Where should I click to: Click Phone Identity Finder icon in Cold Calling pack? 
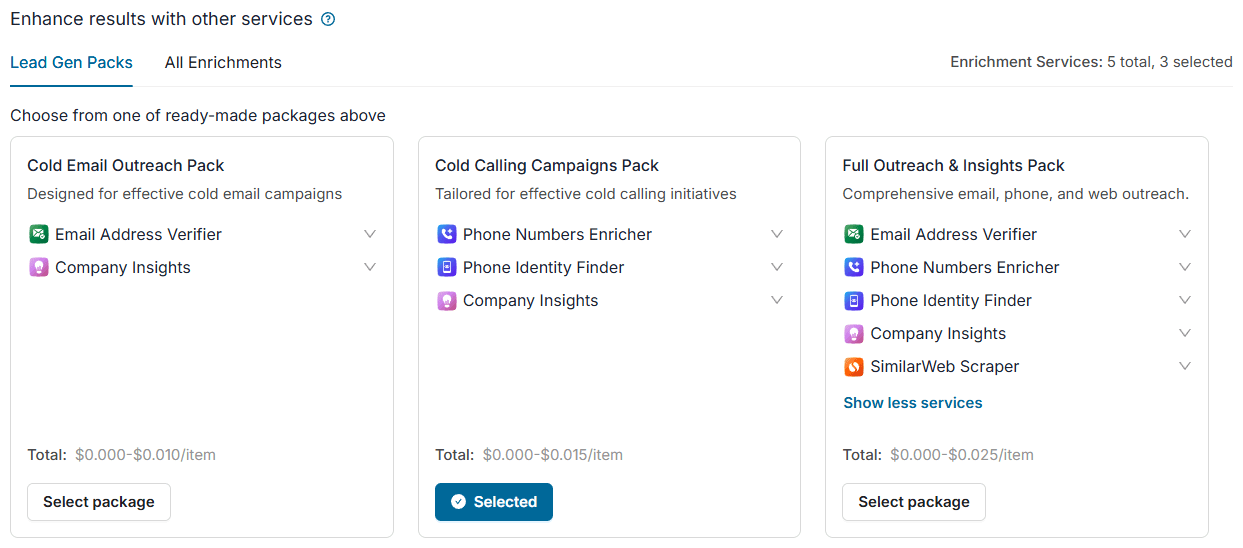(x=447, y=267)
